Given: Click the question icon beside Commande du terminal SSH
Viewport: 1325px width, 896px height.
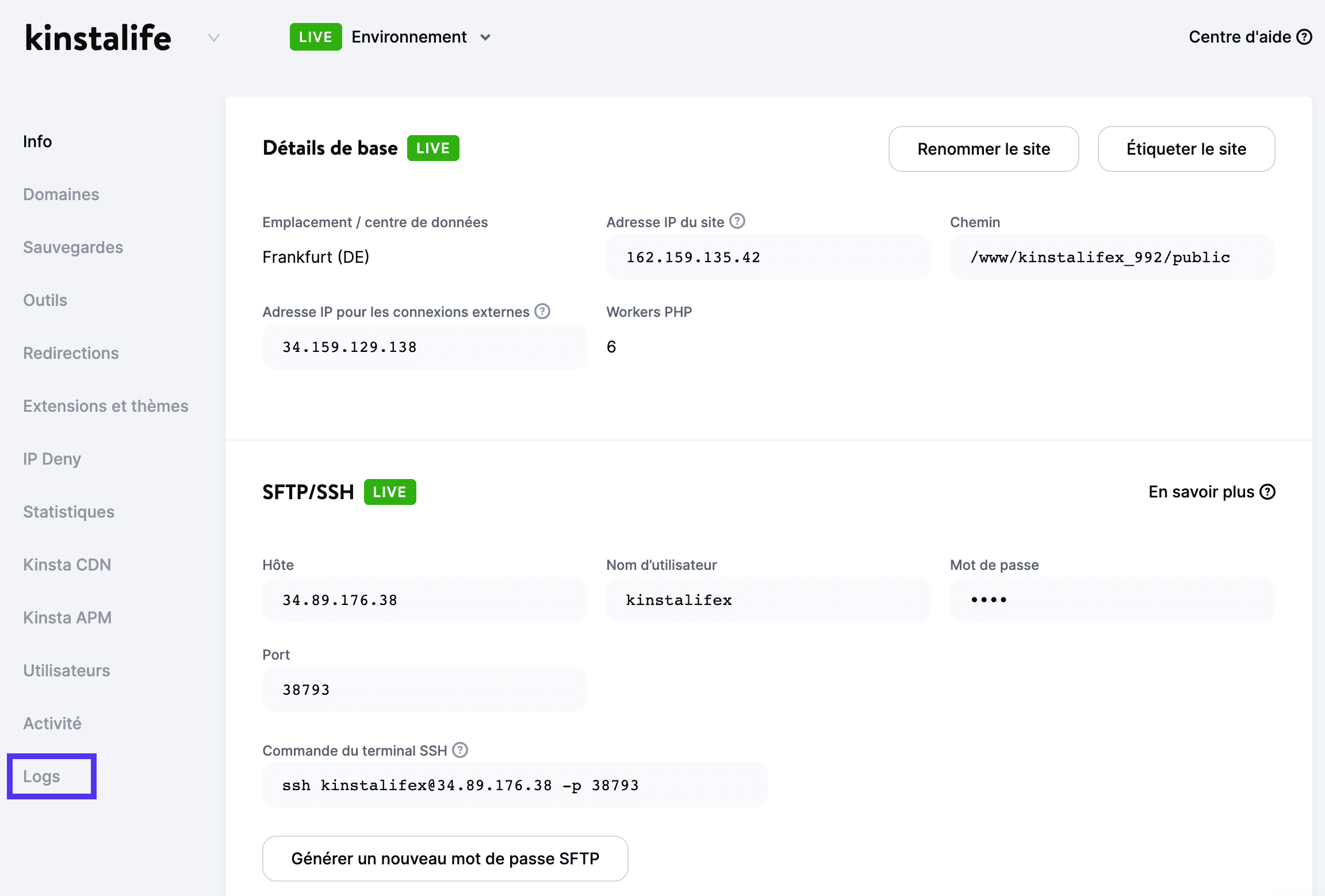Looking at the screenshot, I should 460,750.
